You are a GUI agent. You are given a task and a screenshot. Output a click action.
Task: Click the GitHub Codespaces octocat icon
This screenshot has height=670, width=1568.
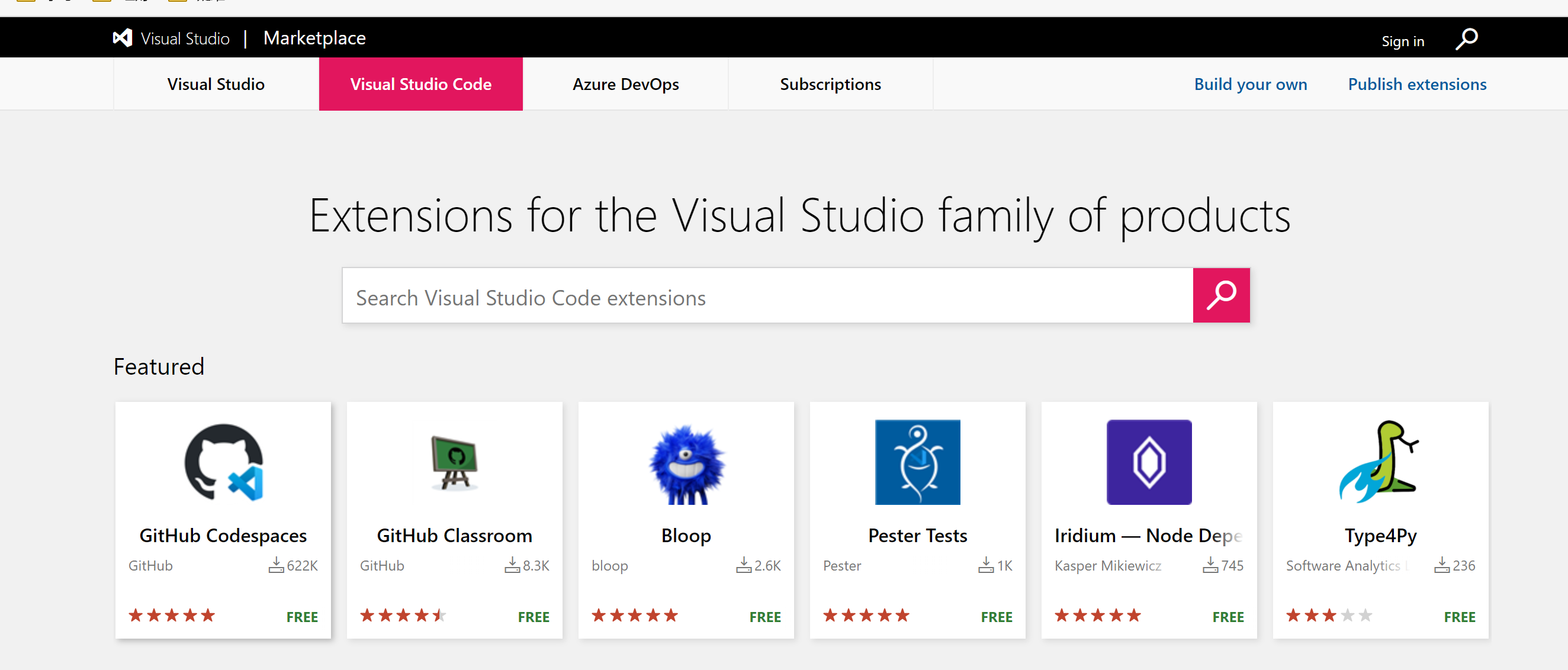pyautogui.click(x=223, y=462)
